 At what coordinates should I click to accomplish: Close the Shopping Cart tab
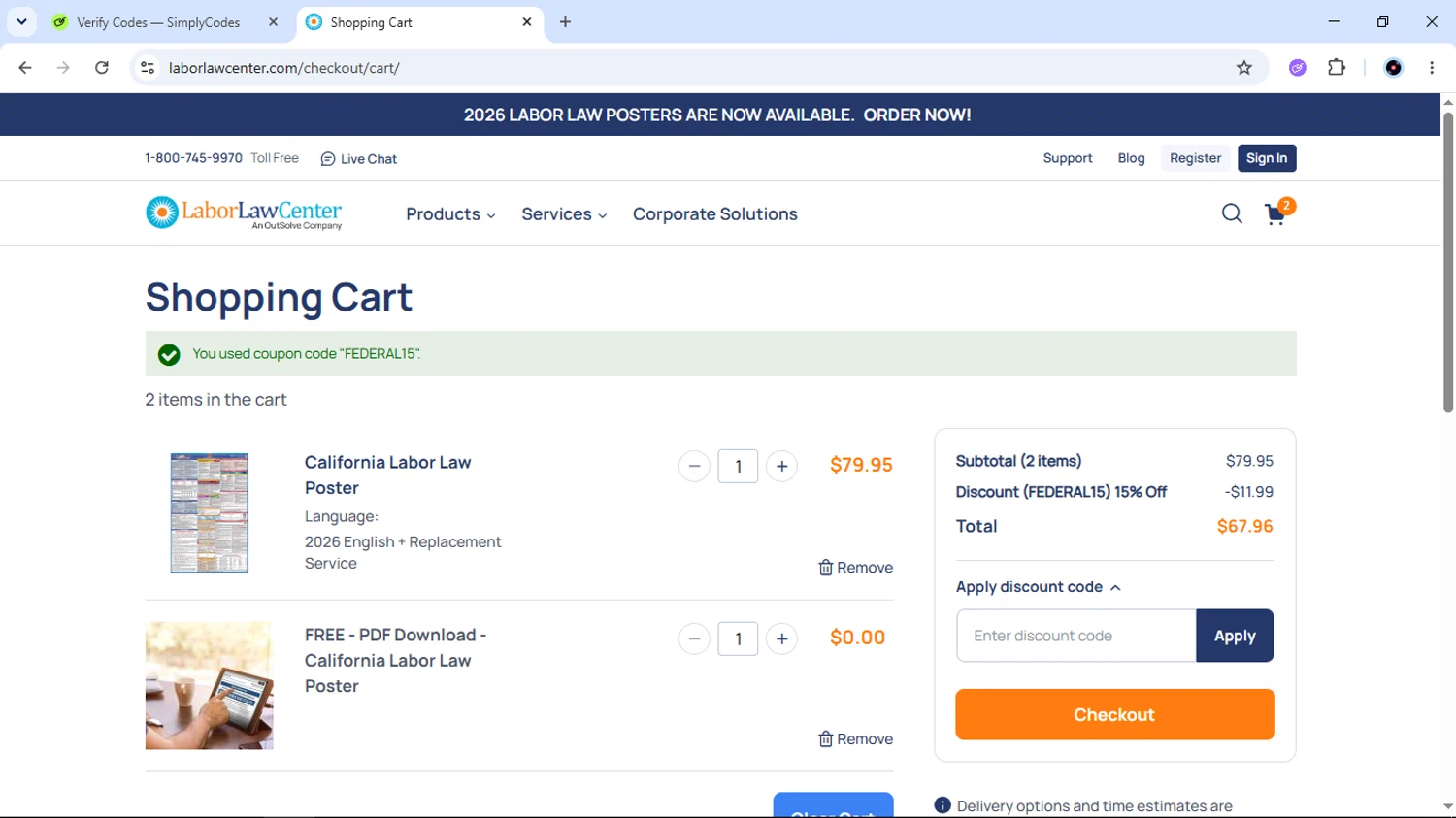527,22
